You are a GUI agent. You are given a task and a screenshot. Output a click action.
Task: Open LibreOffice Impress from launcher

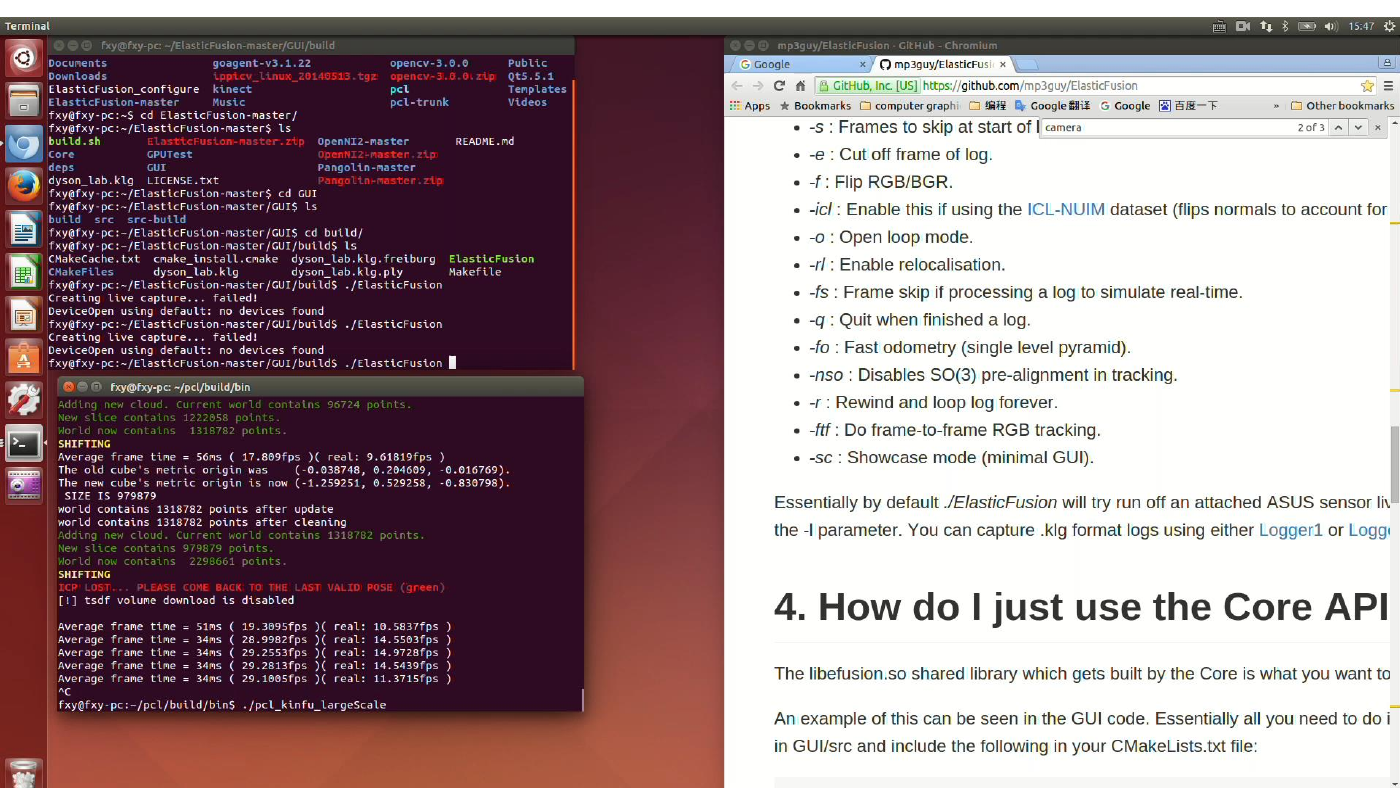click(23, 316)
